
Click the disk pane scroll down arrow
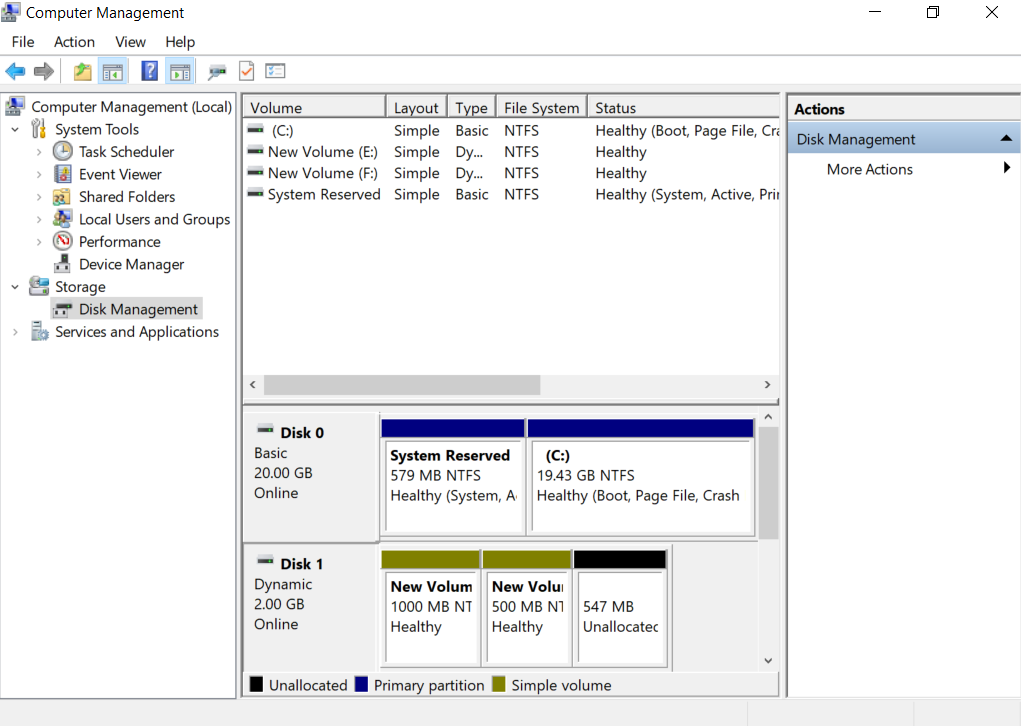768,660
